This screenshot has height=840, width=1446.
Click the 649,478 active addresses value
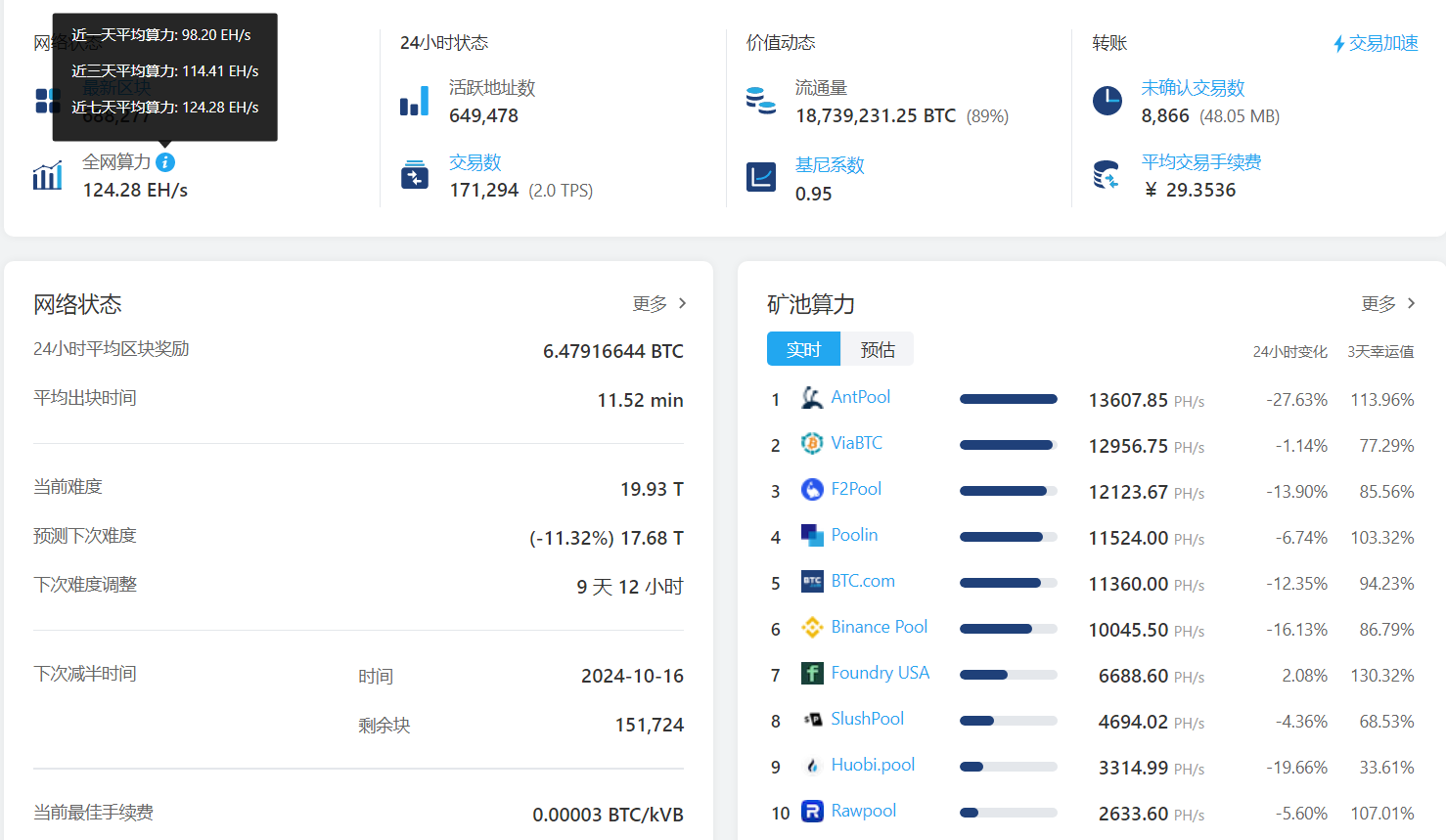tap(484, 115)
